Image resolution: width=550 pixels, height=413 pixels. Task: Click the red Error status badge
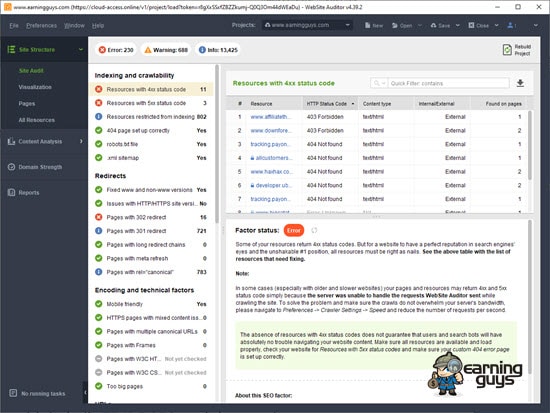pos(294,231)
